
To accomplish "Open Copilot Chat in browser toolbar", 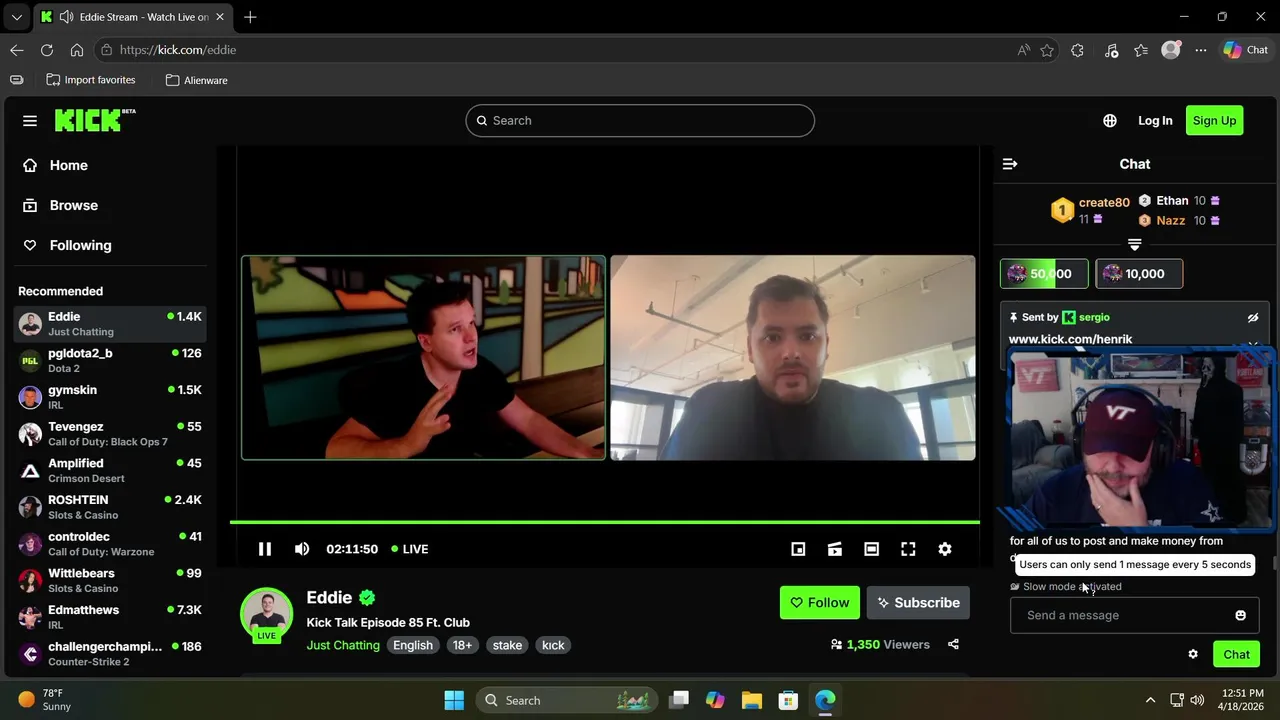I will [x=1246, y=50].
